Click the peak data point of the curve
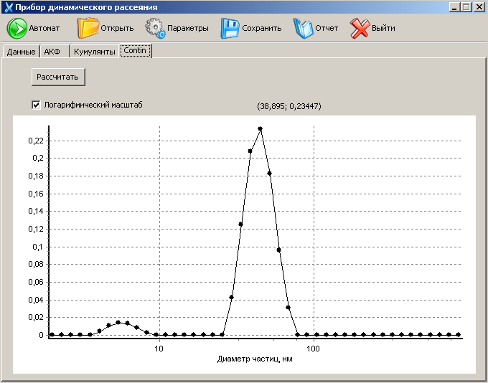The image size is (488, 383). pyautogui.click(x=260, y=129)
